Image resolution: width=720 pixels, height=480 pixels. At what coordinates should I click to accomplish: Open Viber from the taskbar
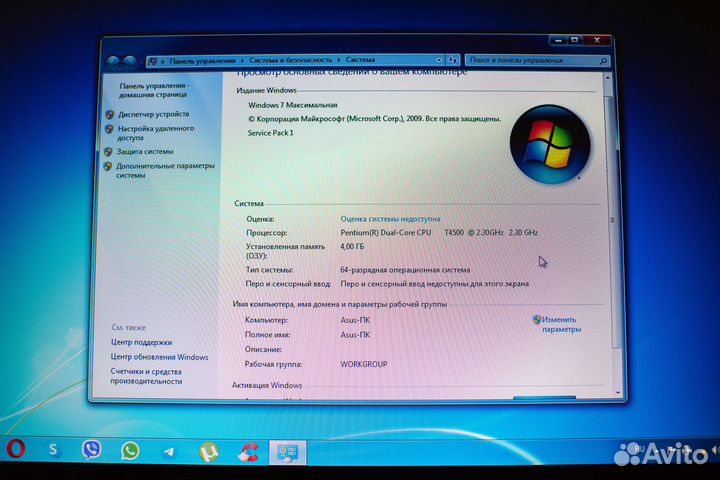(x=91, y=450)
